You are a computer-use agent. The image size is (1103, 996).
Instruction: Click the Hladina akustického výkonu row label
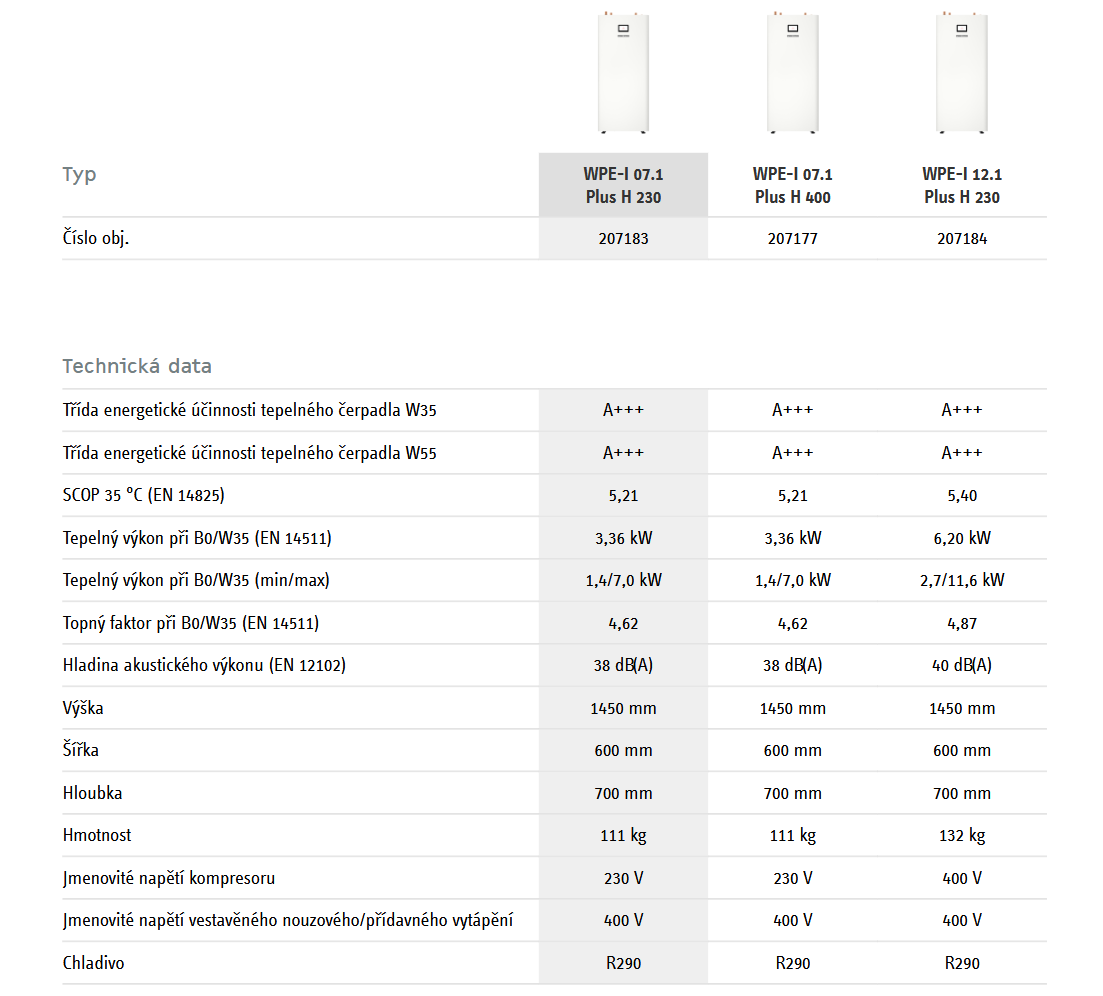pyautogui.click(x=204, y=665)
